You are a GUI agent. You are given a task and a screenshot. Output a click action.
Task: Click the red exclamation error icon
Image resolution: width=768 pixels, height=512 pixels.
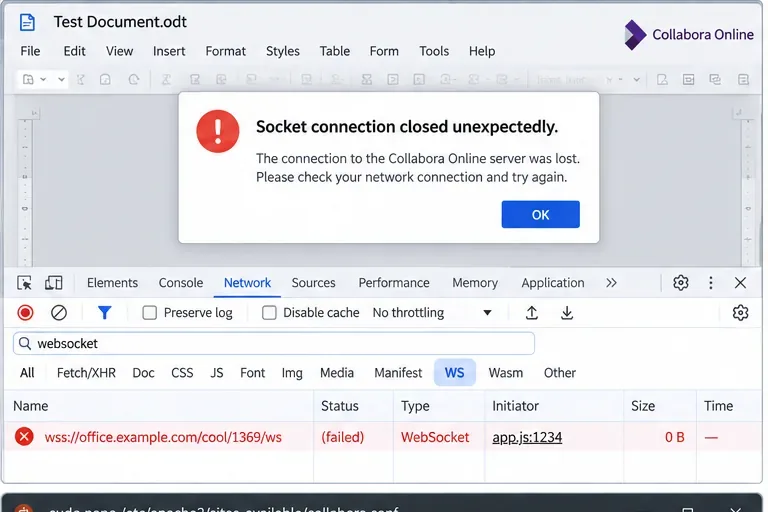click(x=218, y=131)
